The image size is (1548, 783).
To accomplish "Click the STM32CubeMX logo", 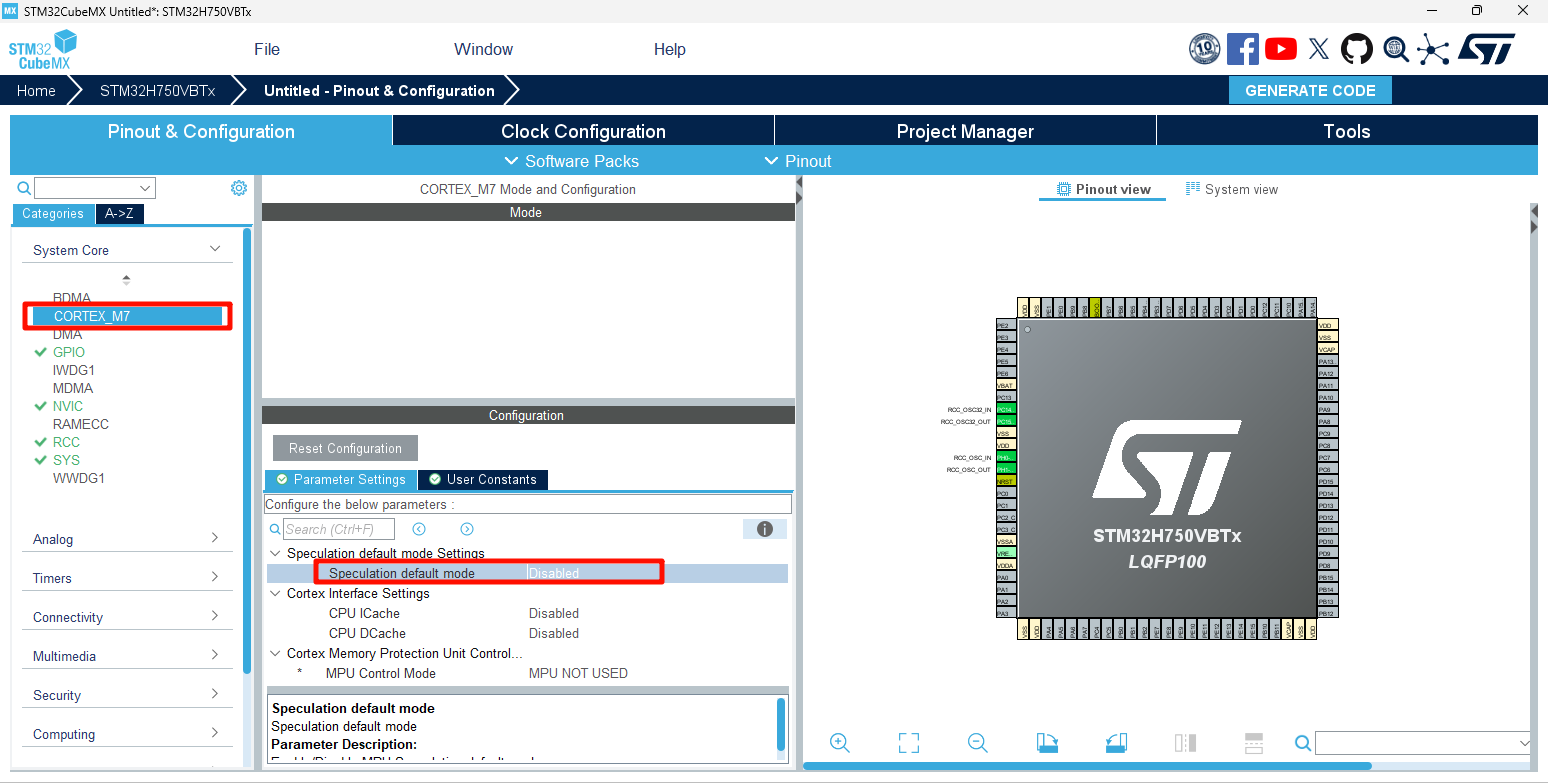I will (42, 49).
